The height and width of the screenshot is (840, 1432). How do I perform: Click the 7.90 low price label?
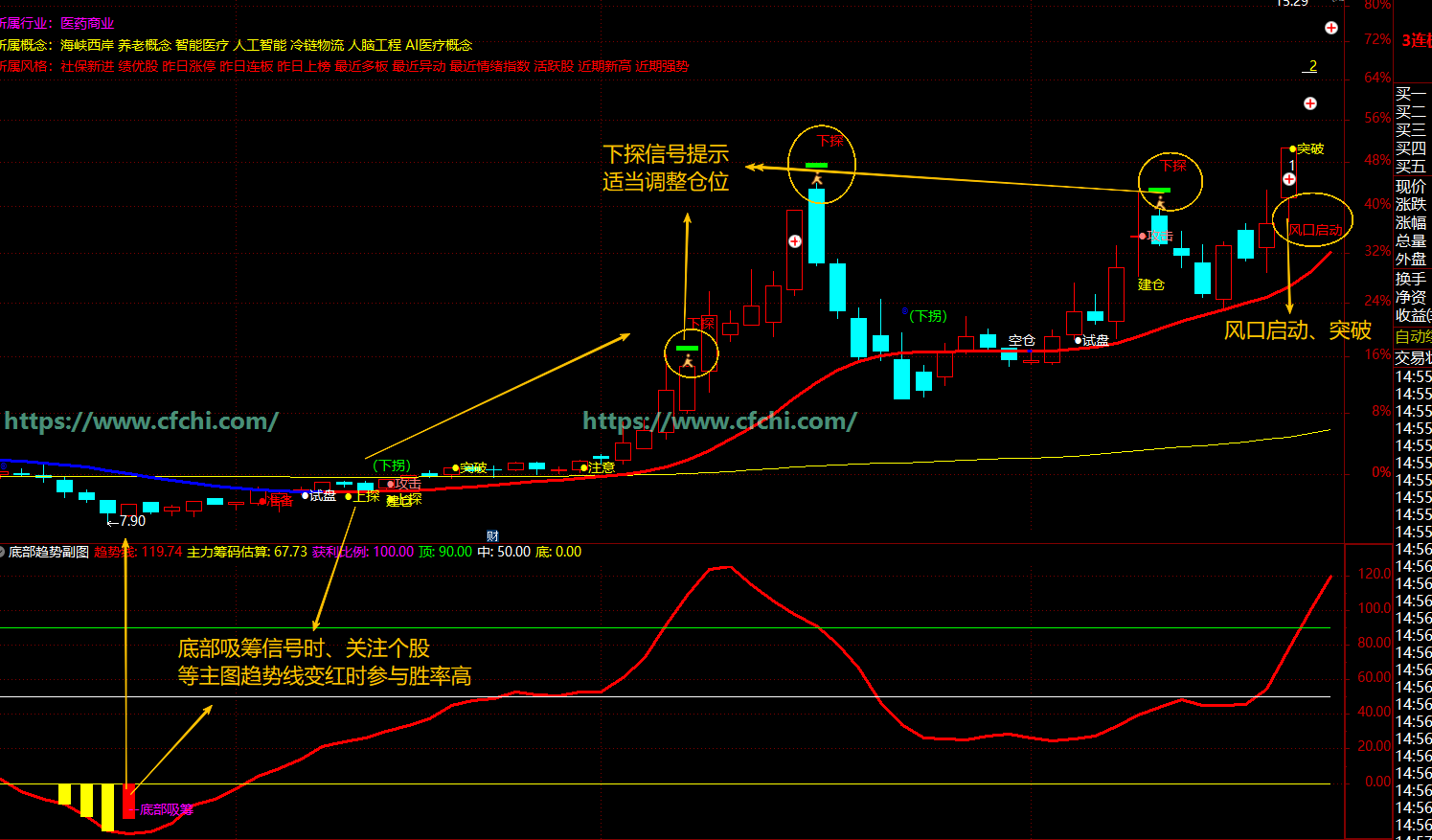132,521
